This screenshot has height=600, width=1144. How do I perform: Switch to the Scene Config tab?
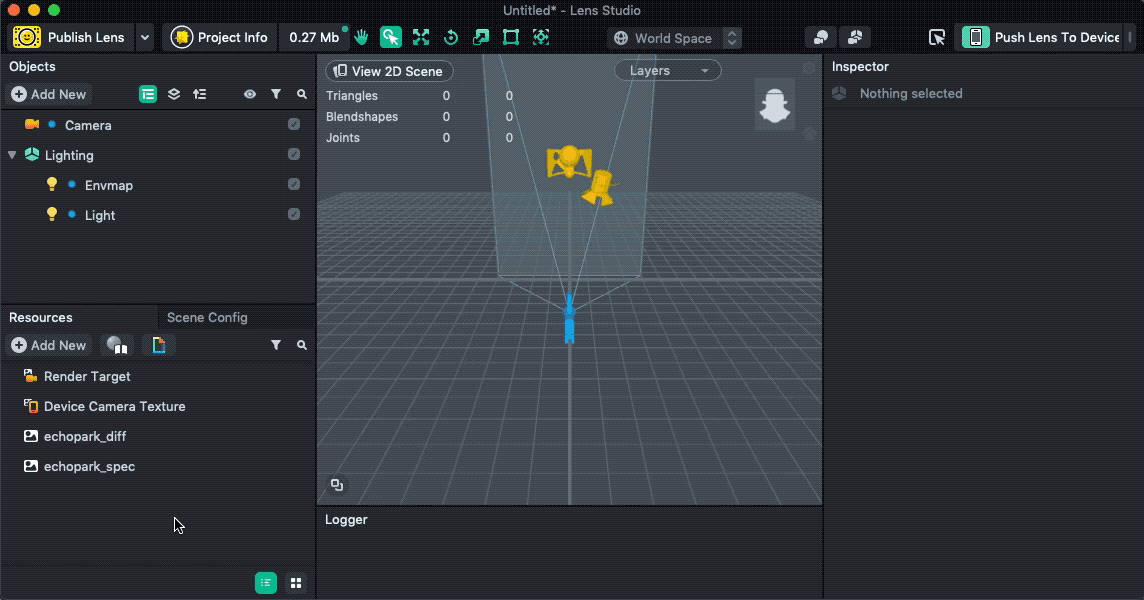click(207, 318)
